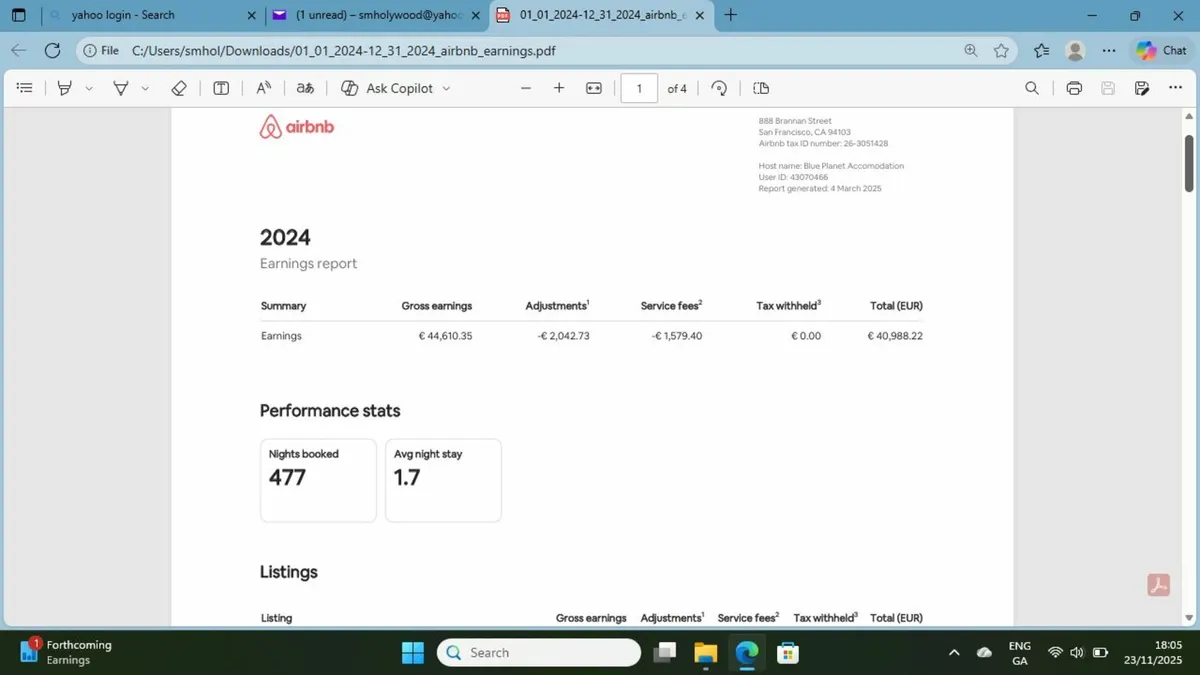This screenshot has height=675, width=1200.
Task: Zoom in with the plus button
Action: coord(559,88)
